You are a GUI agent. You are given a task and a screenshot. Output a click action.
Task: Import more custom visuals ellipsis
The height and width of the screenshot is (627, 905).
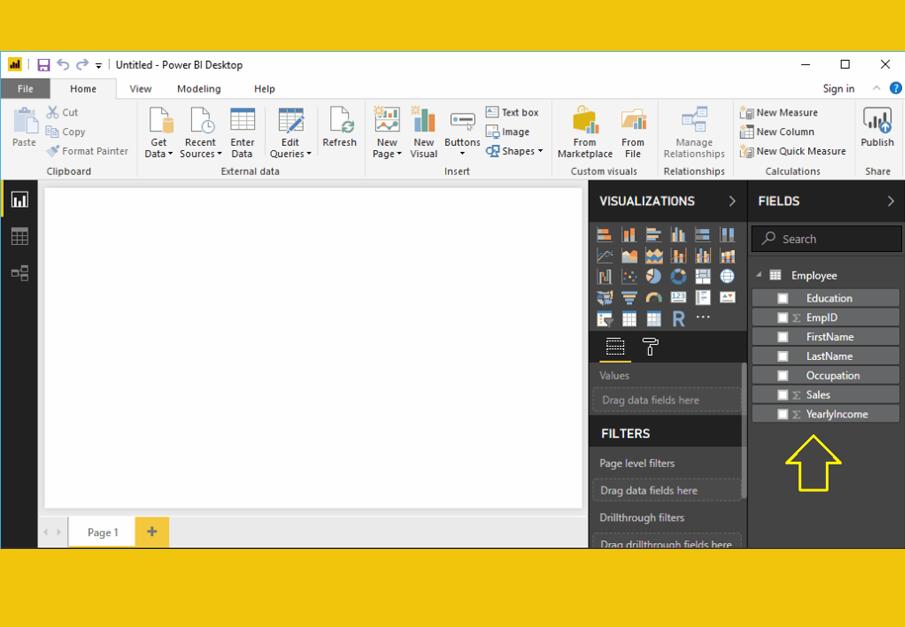[703, 317]
